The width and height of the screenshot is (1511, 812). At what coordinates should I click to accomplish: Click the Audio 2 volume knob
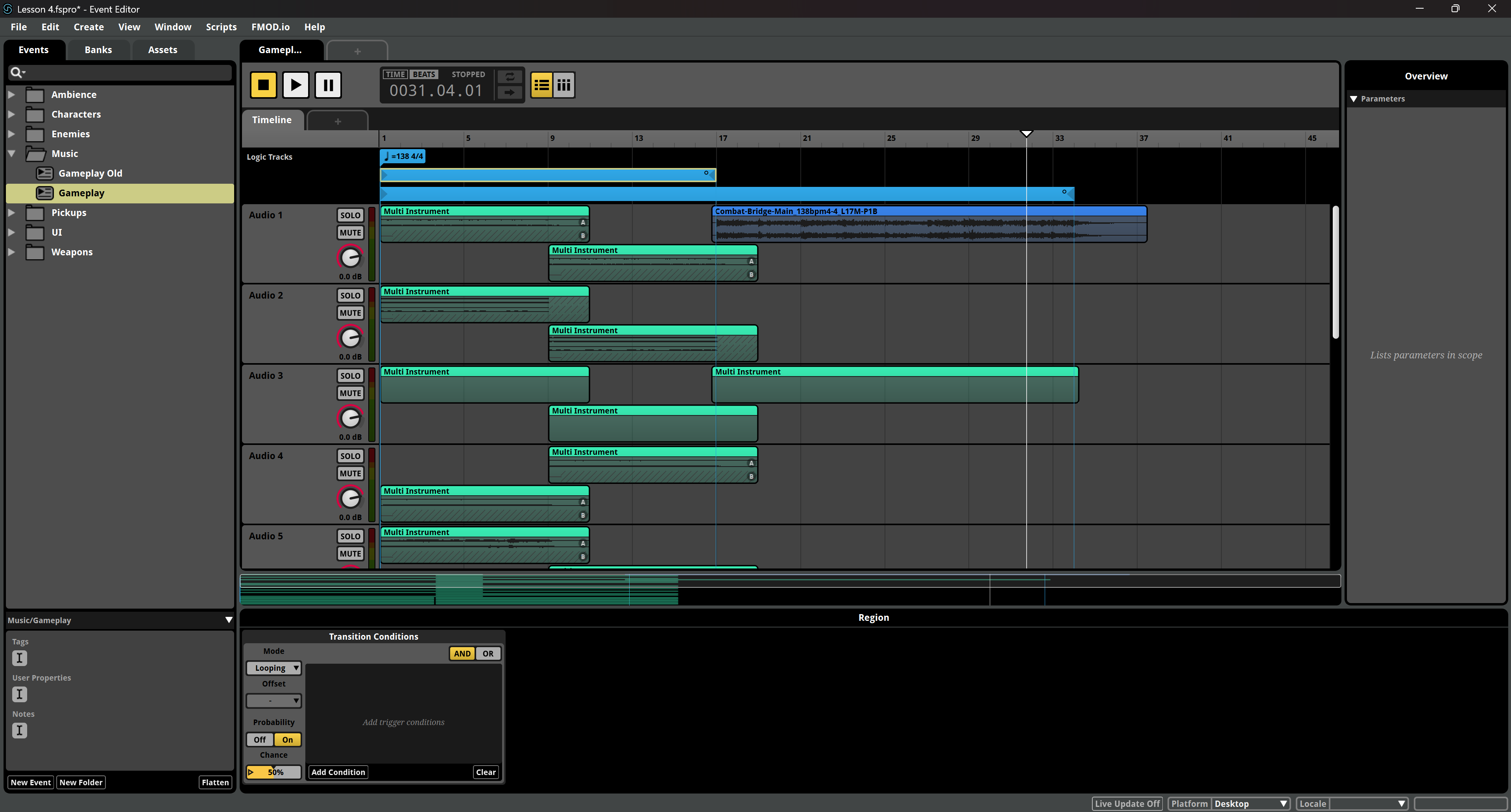pos(350,338)
